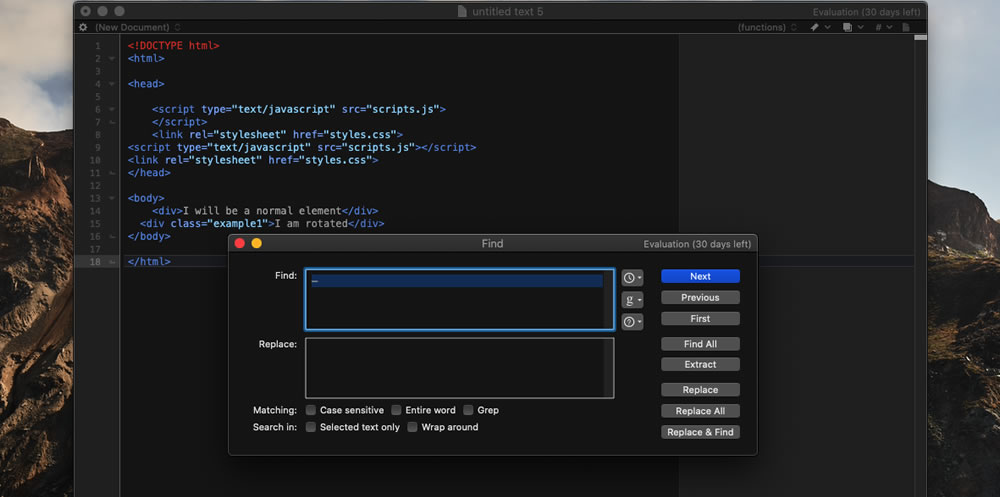The width and height of the screenshot is (1000, 497).
Task: Click the Previous button
Action: pos(700,297)
